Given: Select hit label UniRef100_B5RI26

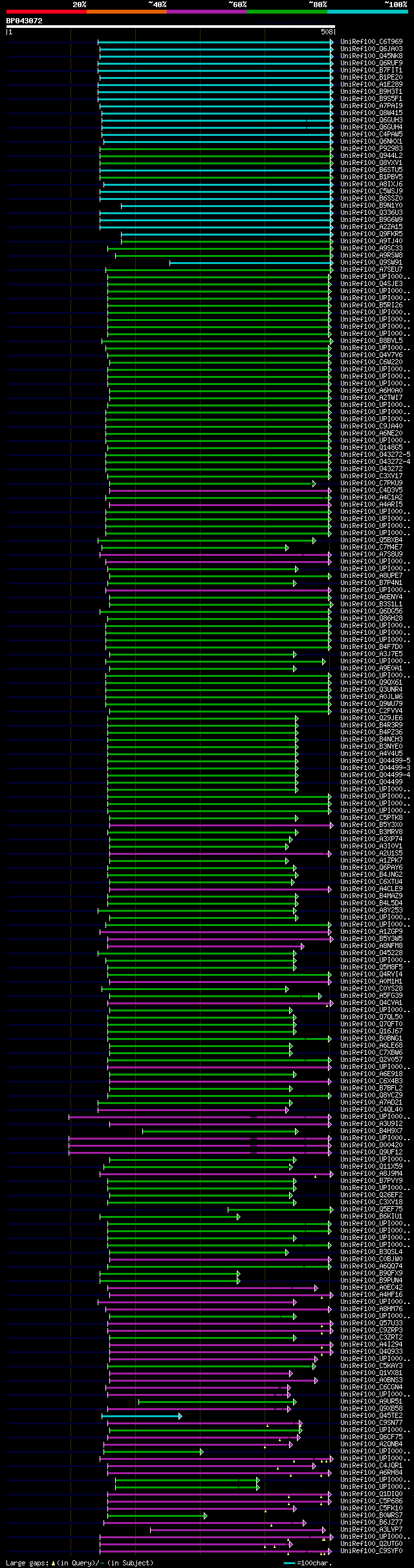Looking at the screenshot, I should (371, 305).
